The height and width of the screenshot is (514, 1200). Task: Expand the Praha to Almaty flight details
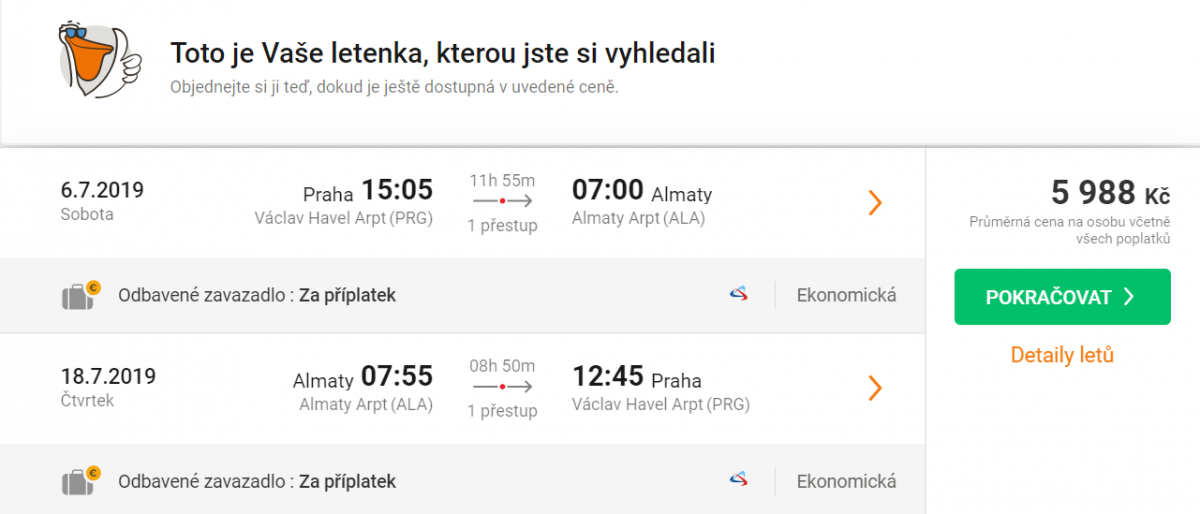875,203
